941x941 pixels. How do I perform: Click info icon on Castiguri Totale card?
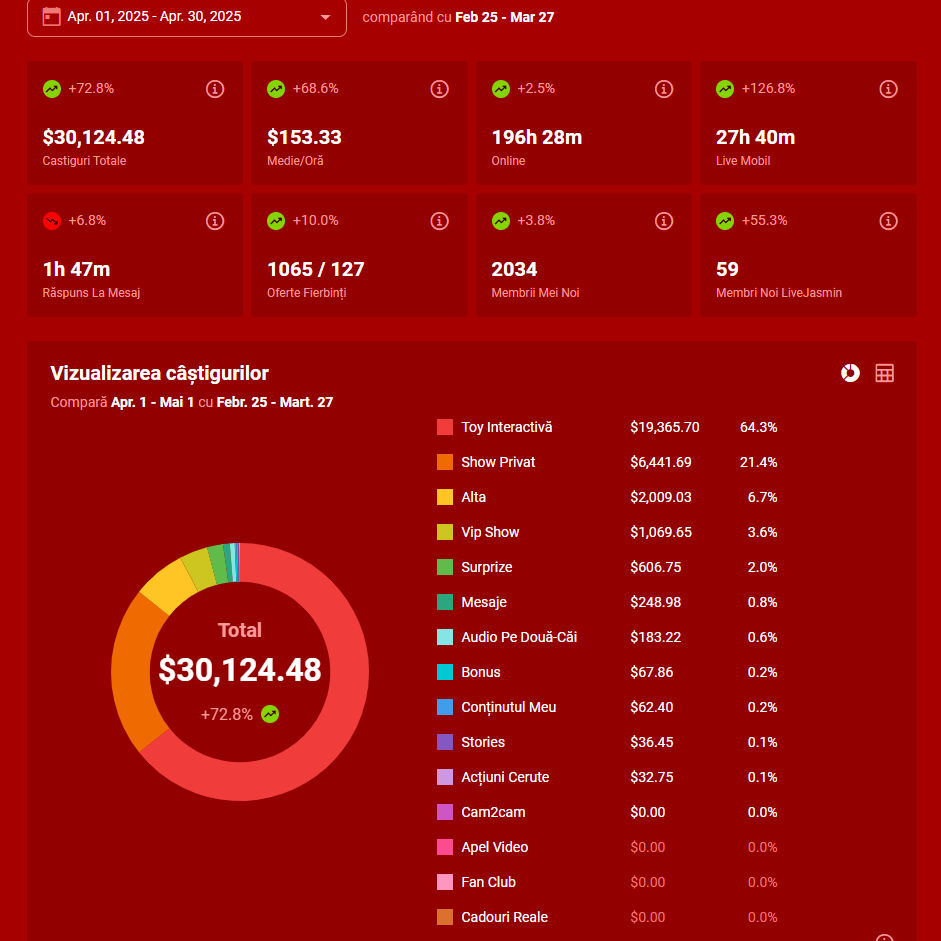coord(215,89)
